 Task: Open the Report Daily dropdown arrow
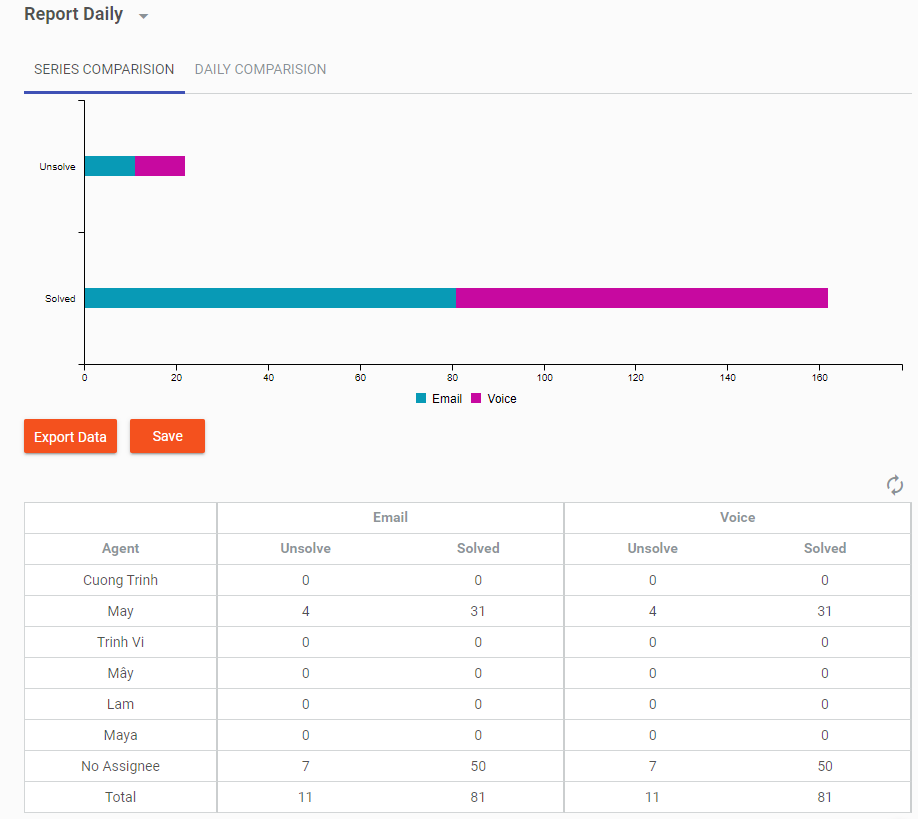[143, 16]
